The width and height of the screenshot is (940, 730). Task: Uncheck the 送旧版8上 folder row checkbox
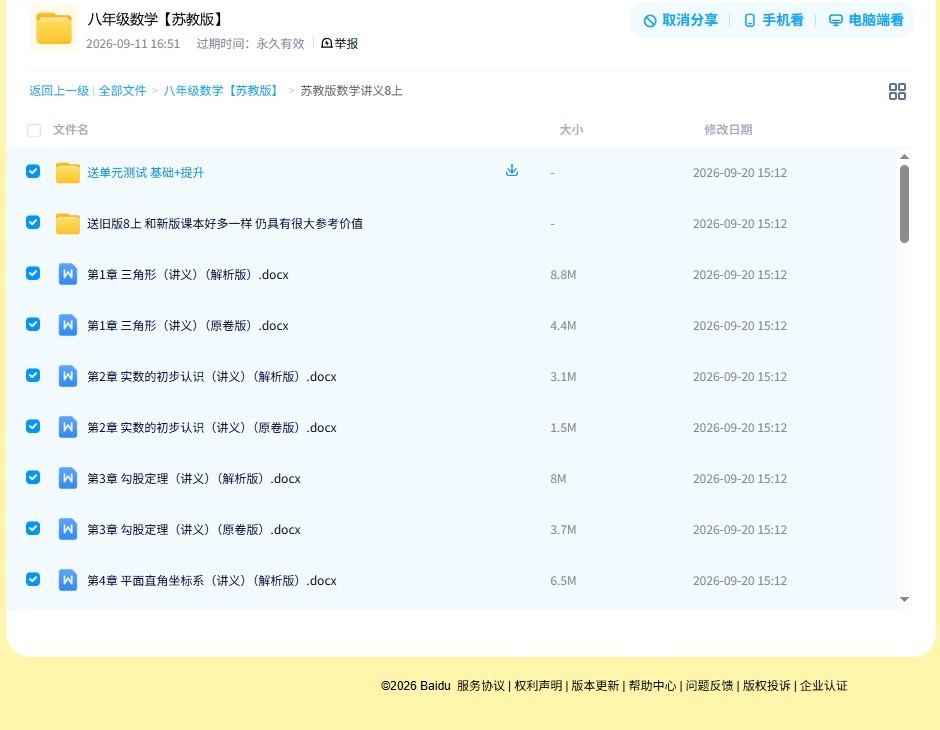tap(33, 222)
